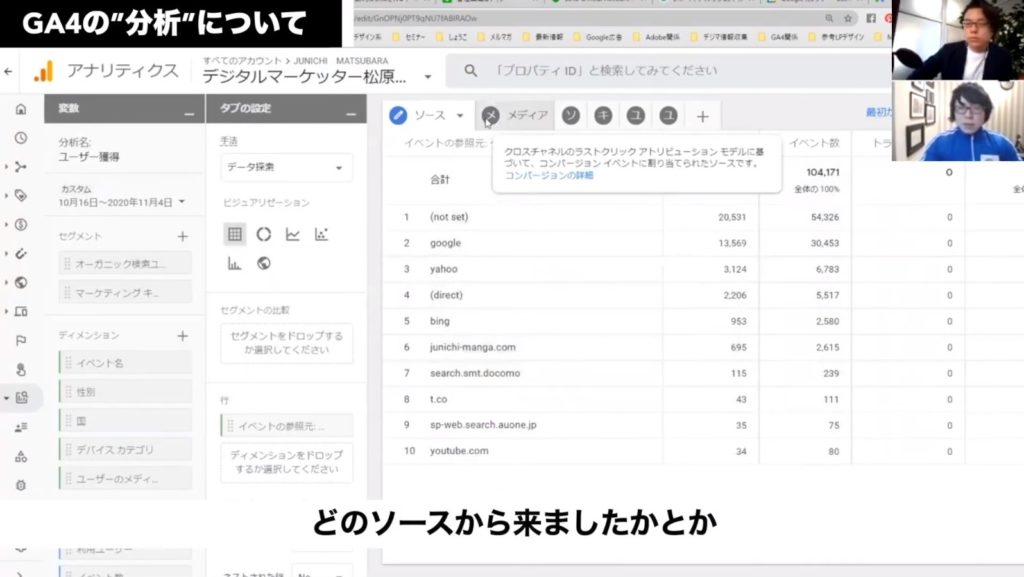Open the Home icon in the sidebar
Screen dimensions: 1024x577
tap(21, 109)
